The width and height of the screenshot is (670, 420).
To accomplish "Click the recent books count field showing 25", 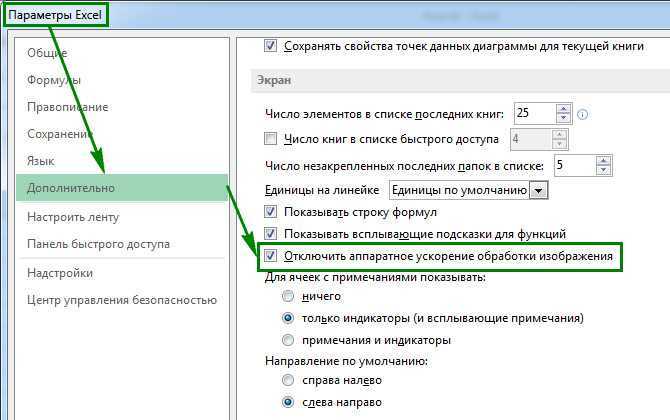I will [x=535, y=114].
